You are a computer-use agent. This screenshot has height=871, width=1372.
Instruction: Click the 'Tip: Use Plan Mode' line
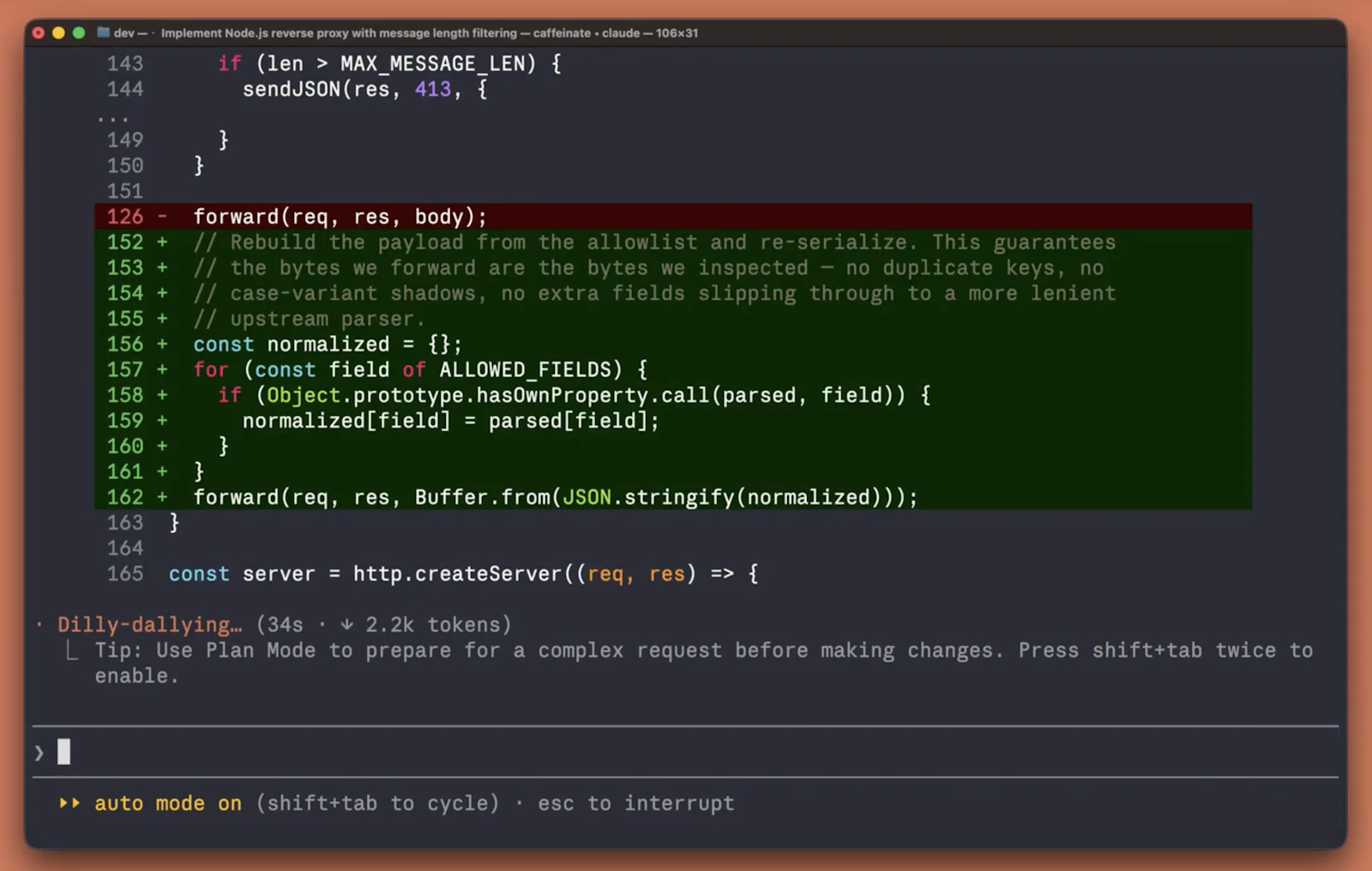pyautogui.click(x=703, y=651)
